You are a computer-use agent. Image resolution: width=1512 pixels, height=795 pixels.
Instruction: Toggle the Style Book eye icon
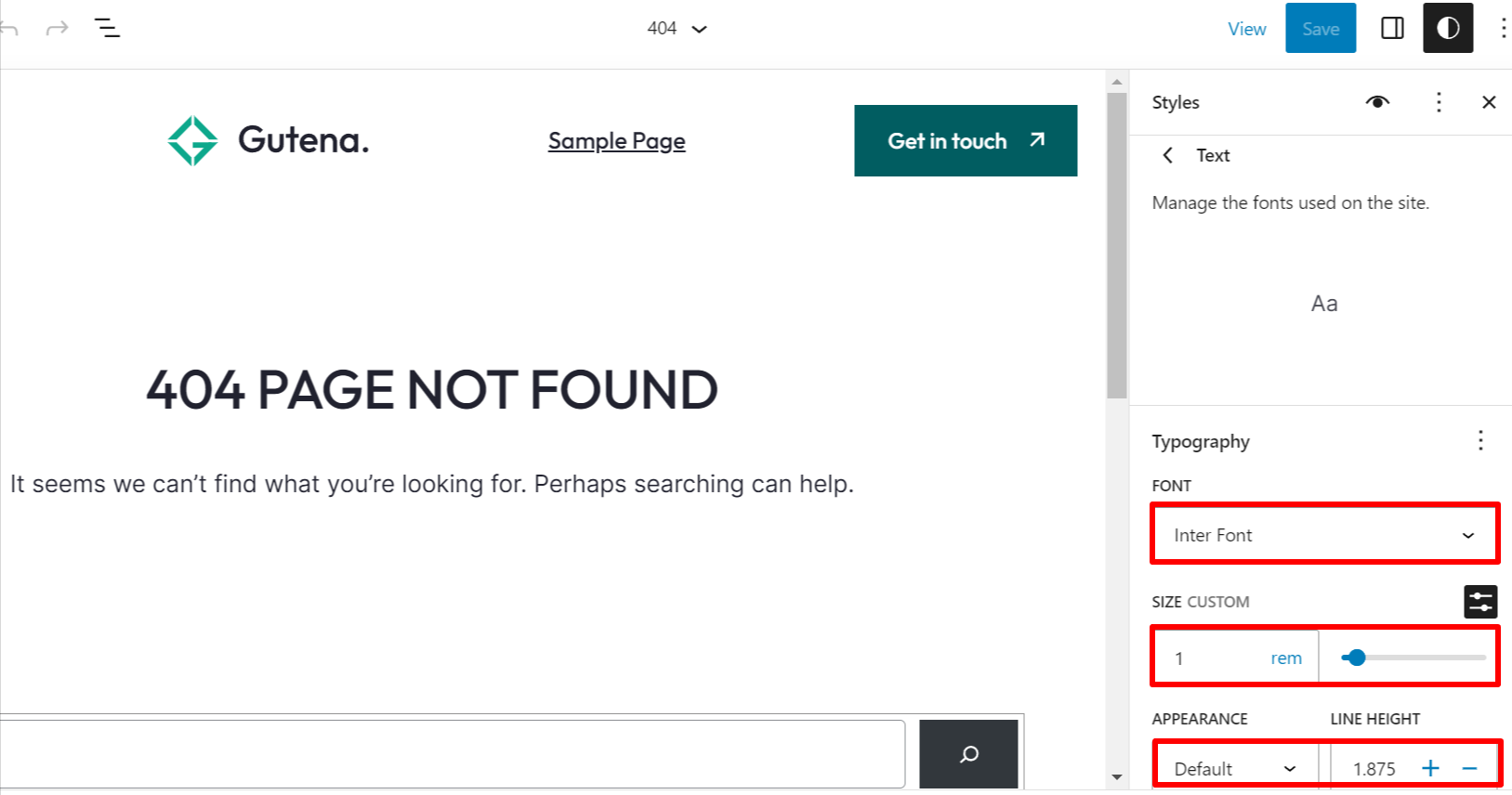(1378, 102)
